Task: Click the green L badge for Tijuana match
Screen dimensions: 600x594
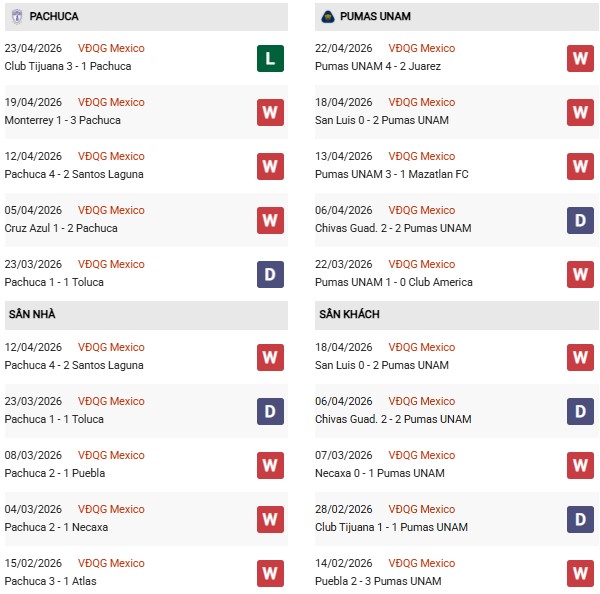Action: (270, 58)
